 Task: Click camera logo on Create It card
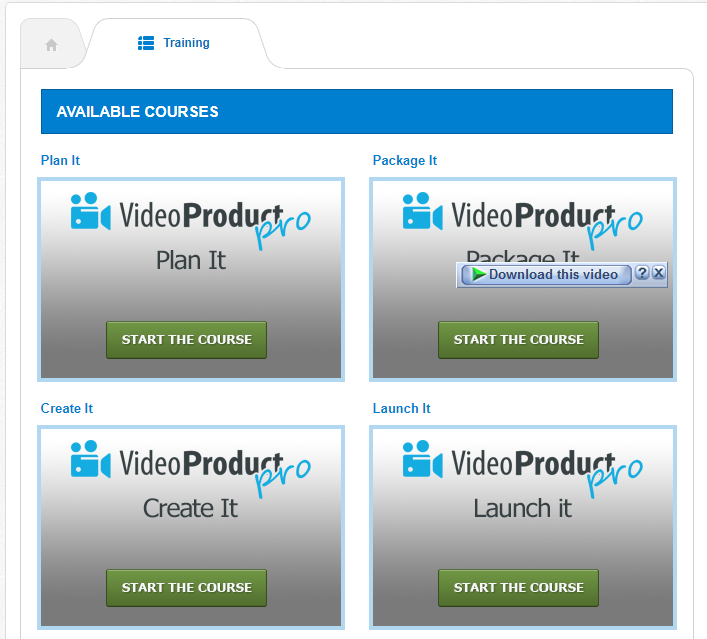click(91, 459)
